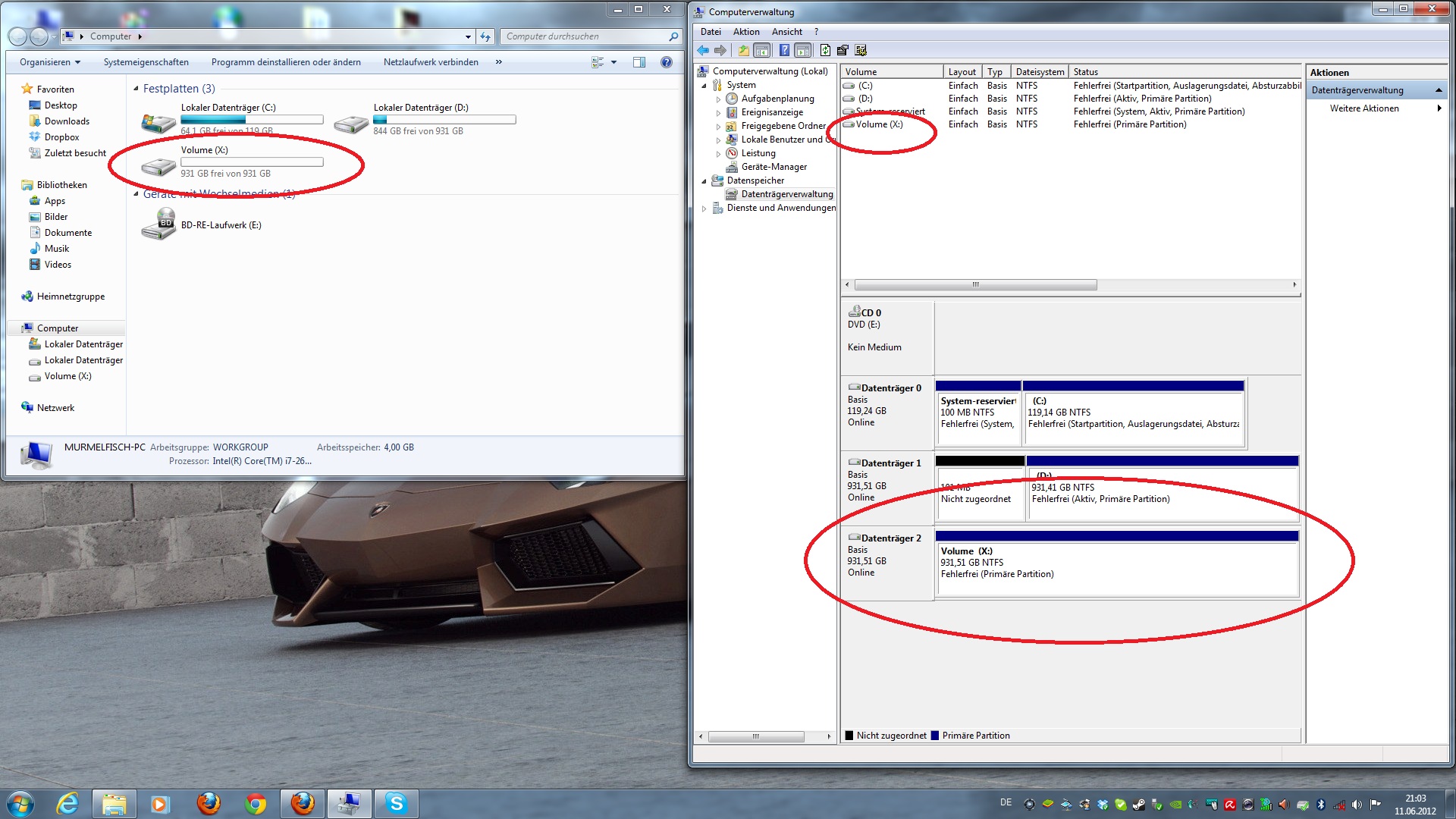Toggle the console tree show/hide button
Image resolution: width=1456 pixels, height=819 pixels.
click(x=762, y=50)
